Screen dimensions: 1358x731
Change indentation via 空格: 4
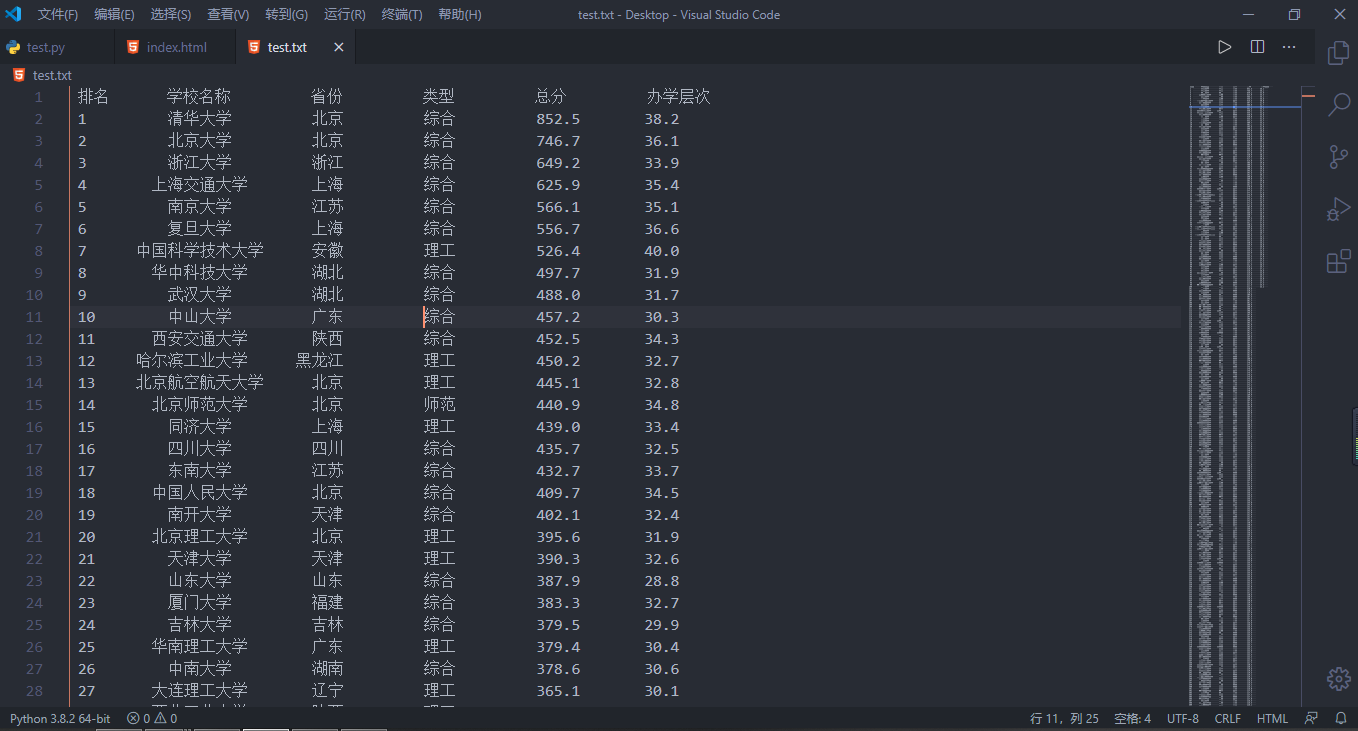tap(1133, 718)
